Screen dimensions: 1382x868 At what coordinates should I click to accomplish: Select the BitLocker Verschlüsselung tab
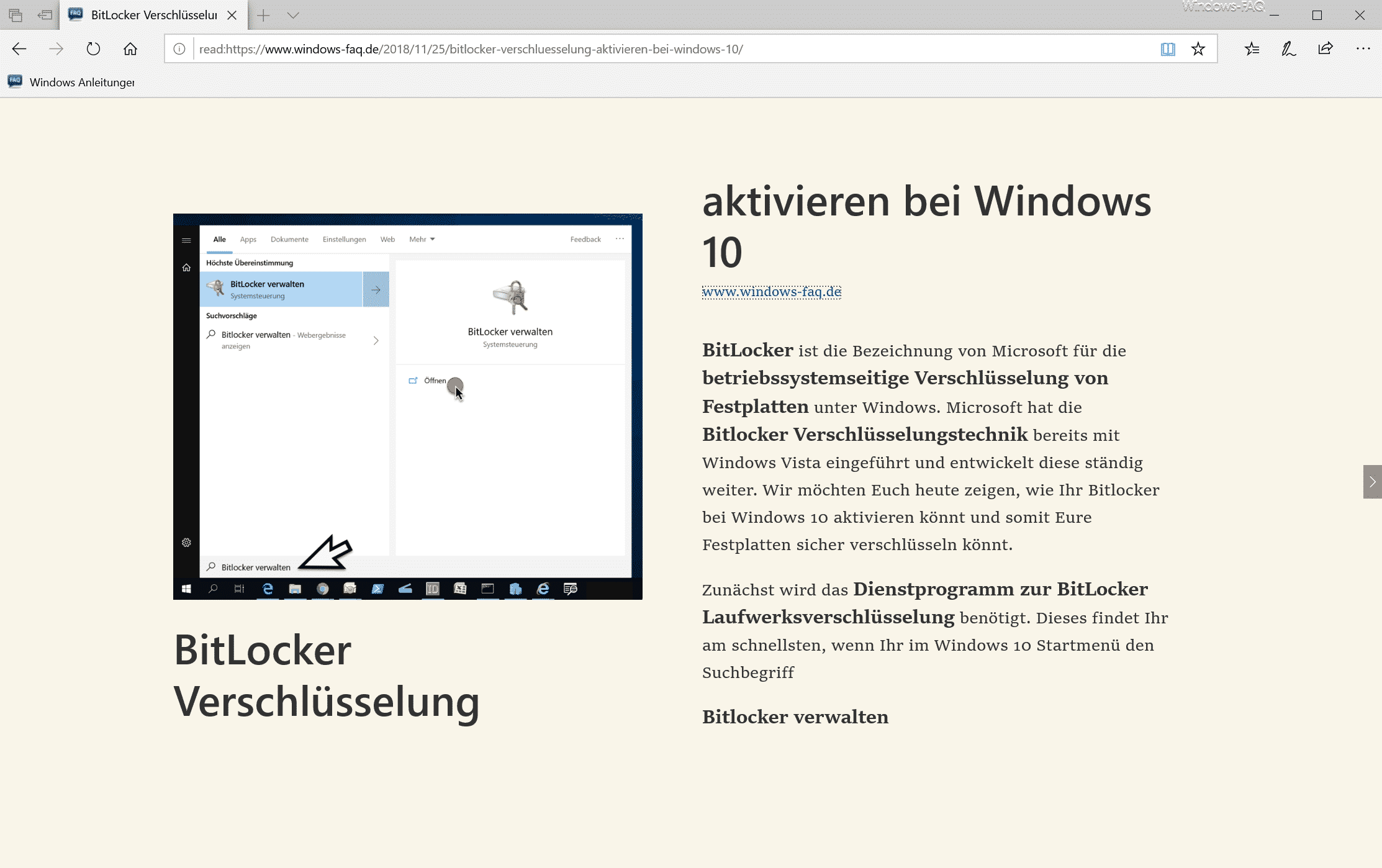pyautogui.click(x=153, y=15)
